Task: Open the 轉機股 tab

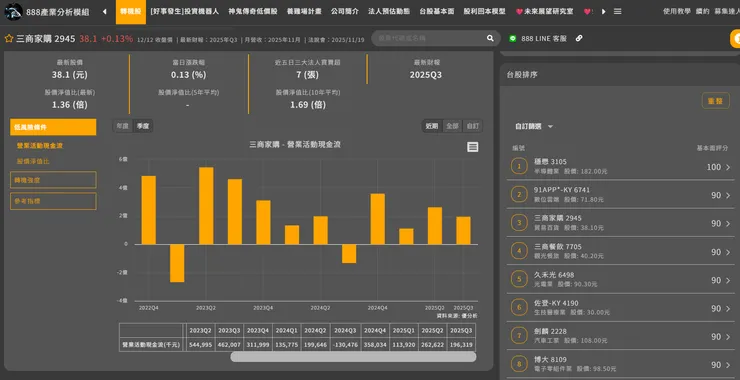Action: [131, 11]
